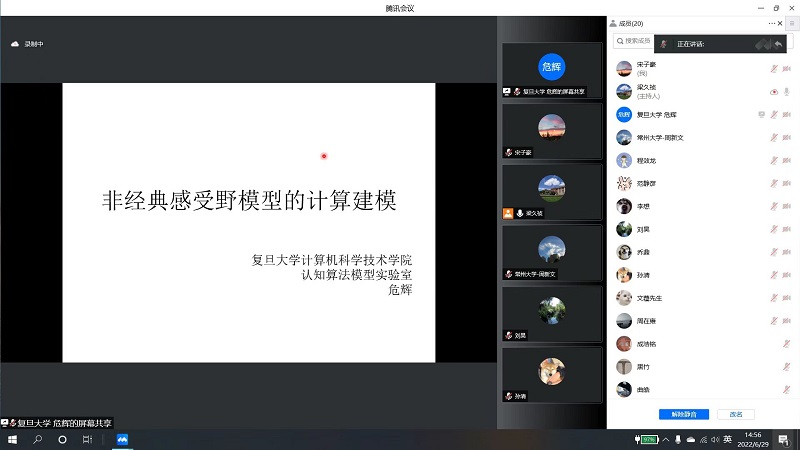
Task: Click 复旦大学 危辉's blue avatar in the members list
Action: click(x=623, y=115)
